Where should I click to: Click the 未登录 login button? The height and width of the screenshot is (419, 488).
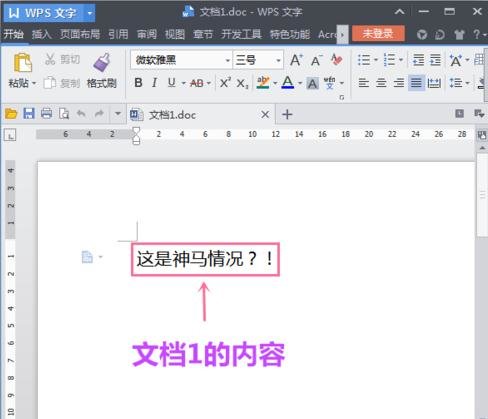point(378,34)
